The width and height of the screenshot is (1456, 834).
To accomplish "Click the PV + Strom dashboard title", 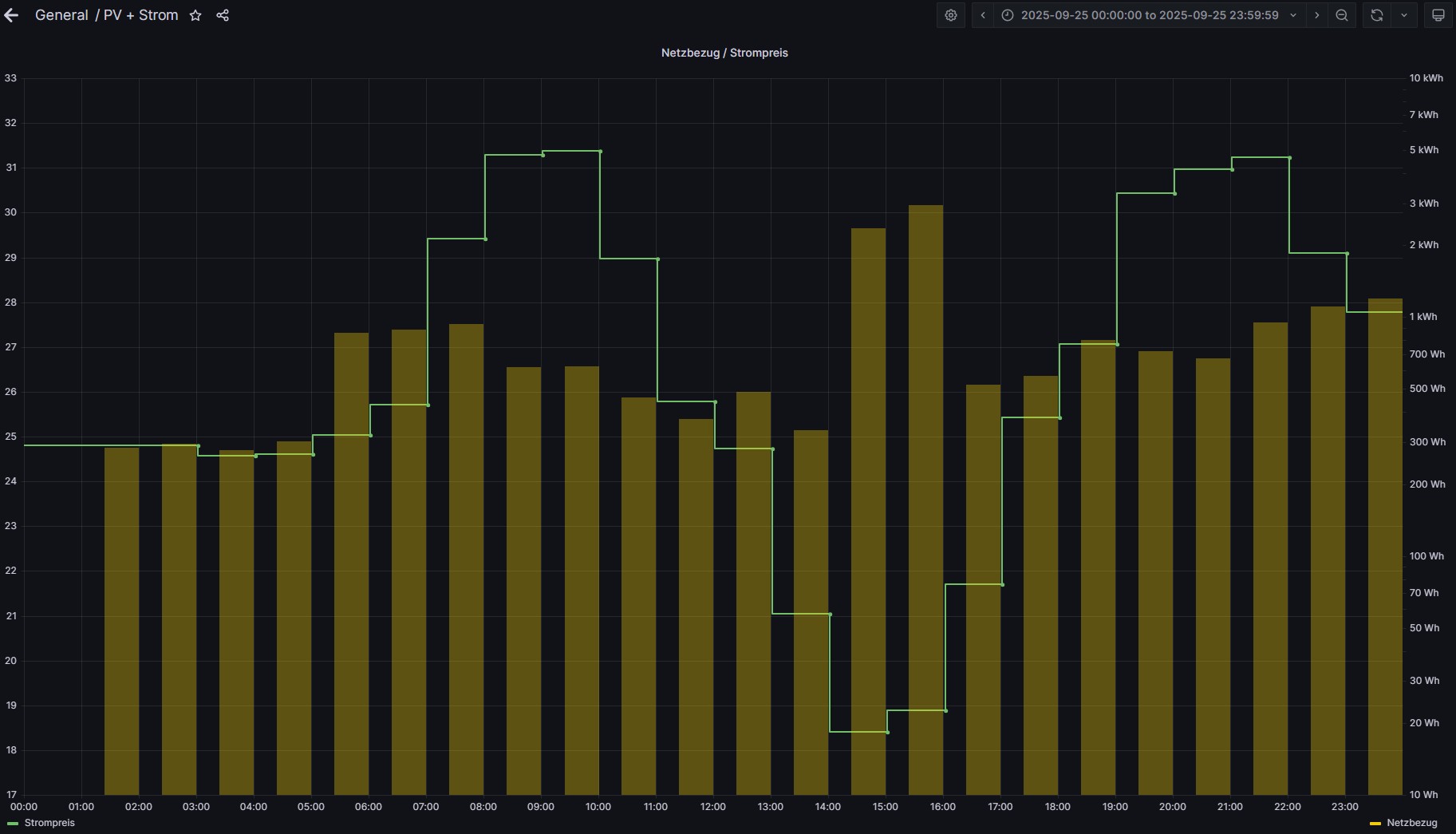I will tap(141, 15).
